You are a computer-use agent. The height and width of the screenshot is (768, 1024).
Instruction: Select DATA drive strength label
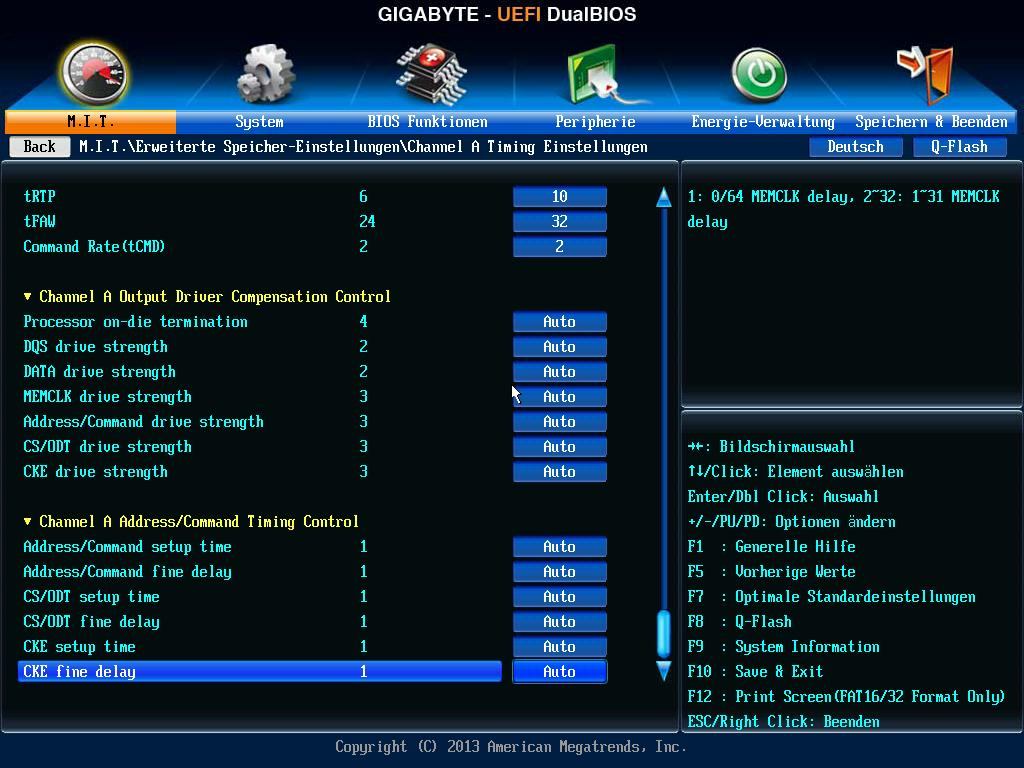point(100,372)
